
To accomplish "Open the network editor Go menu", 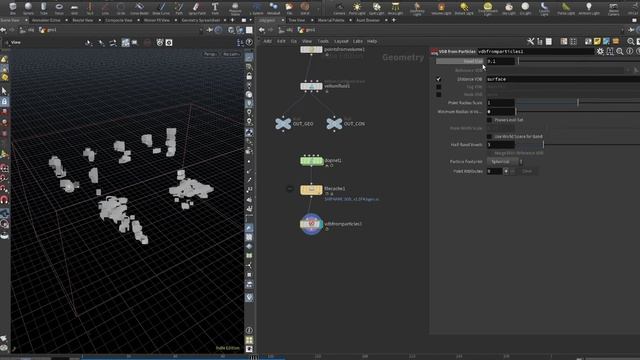I will tap(294, 41).
